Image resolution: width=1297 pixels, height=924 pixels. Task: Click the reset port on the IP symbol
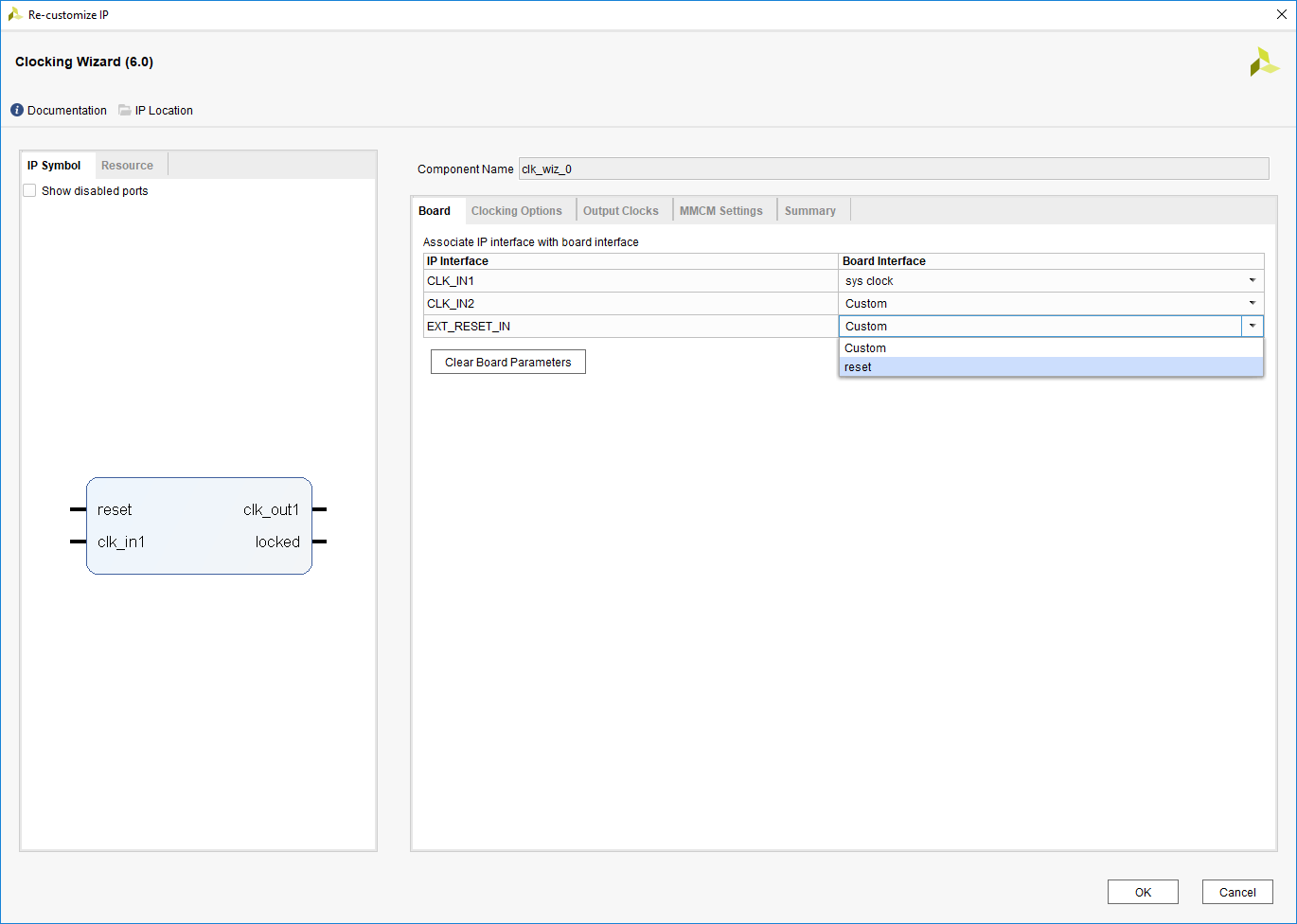(115, 509)
